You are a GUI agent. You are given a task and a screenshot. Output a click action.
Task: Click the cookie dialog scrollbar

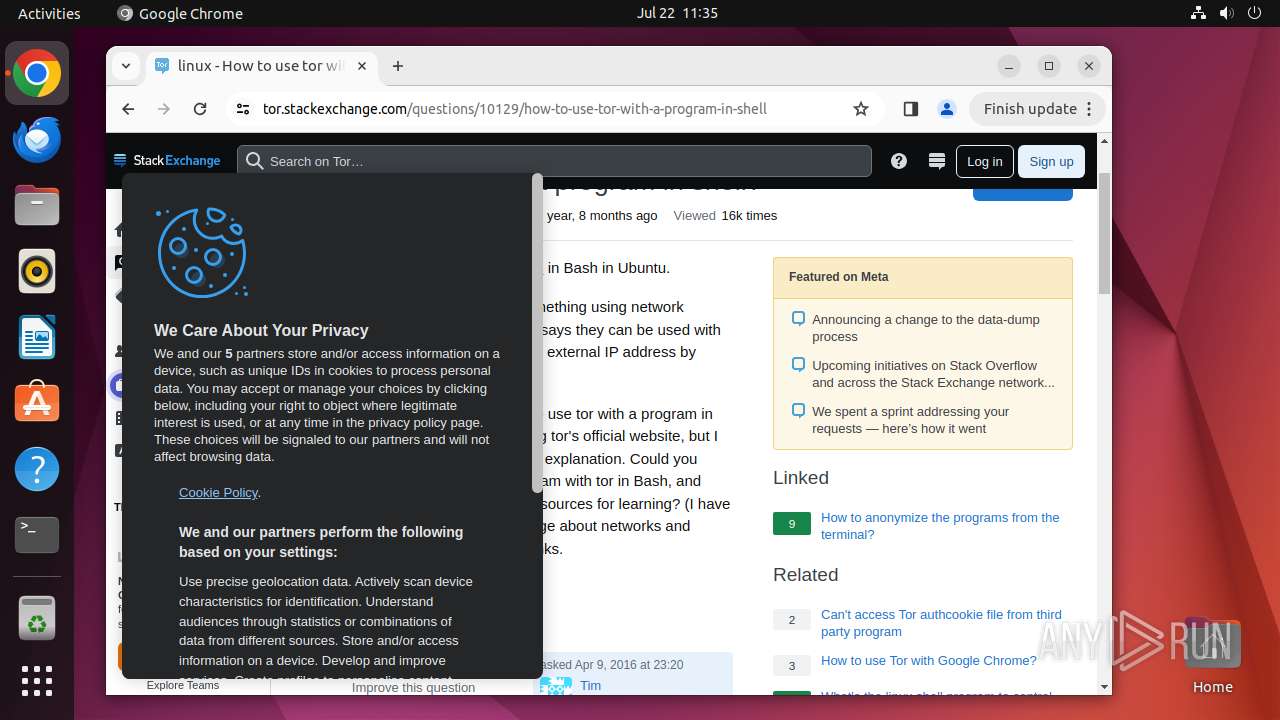coord(538,335)
